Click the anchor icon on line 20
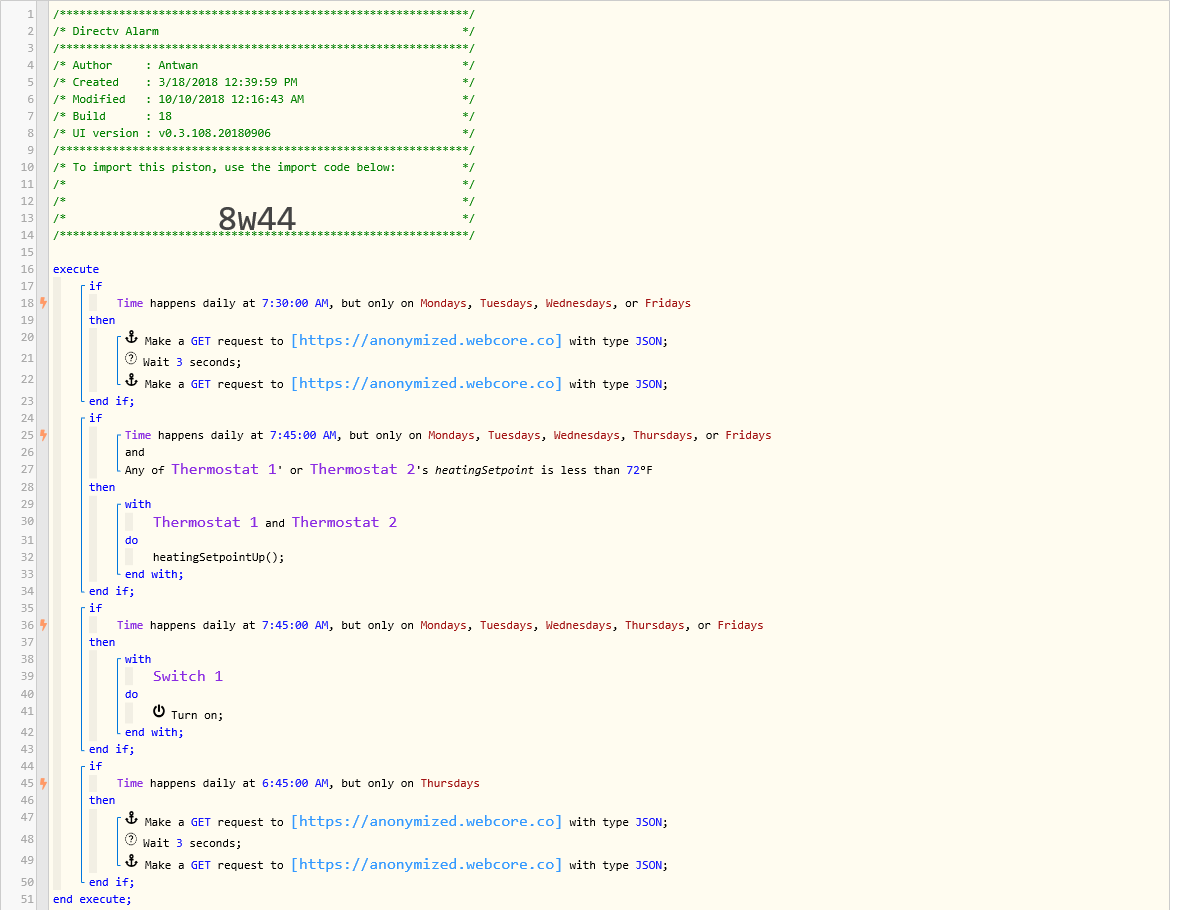This screenshot has height=910, width=1178. [x=131, y=337]
